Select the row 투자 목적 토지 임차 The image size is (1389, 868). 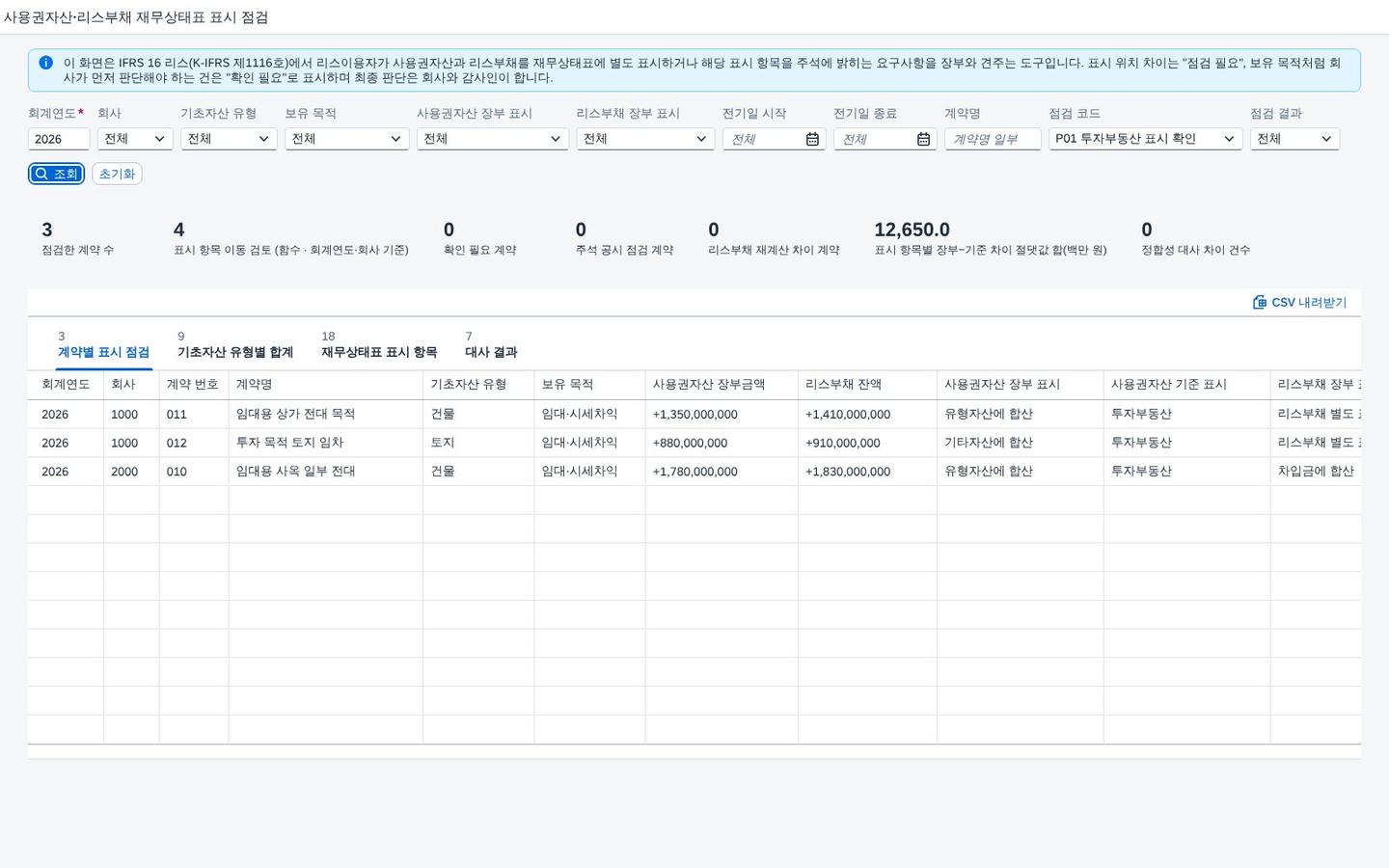(694, 443)
